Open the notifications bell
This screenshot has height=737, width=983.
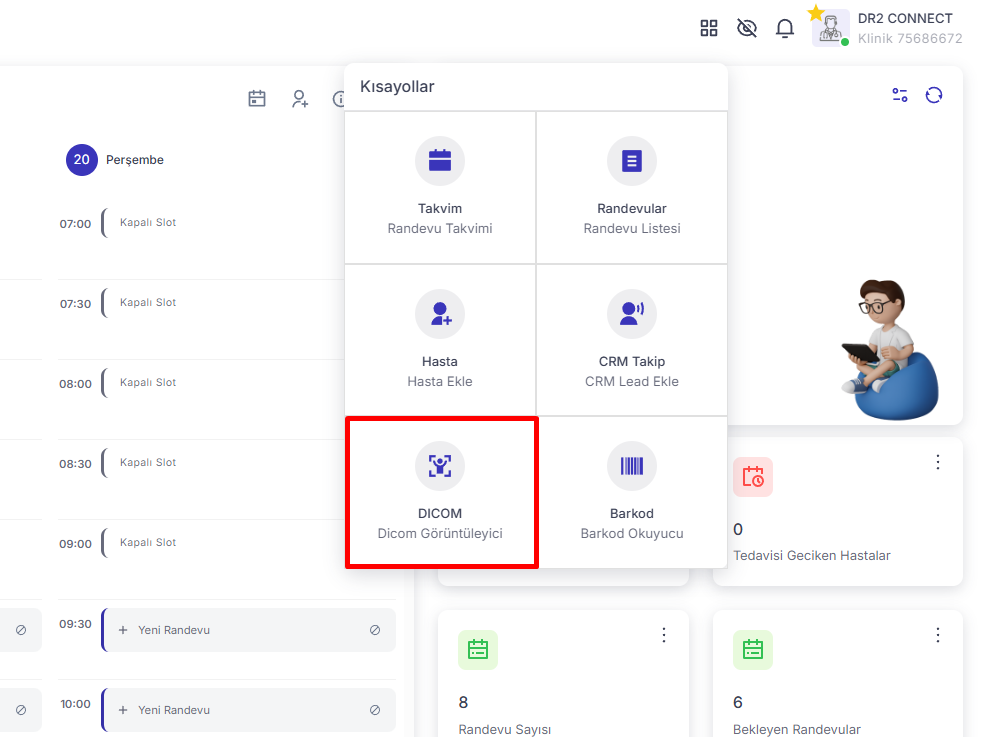785,28
